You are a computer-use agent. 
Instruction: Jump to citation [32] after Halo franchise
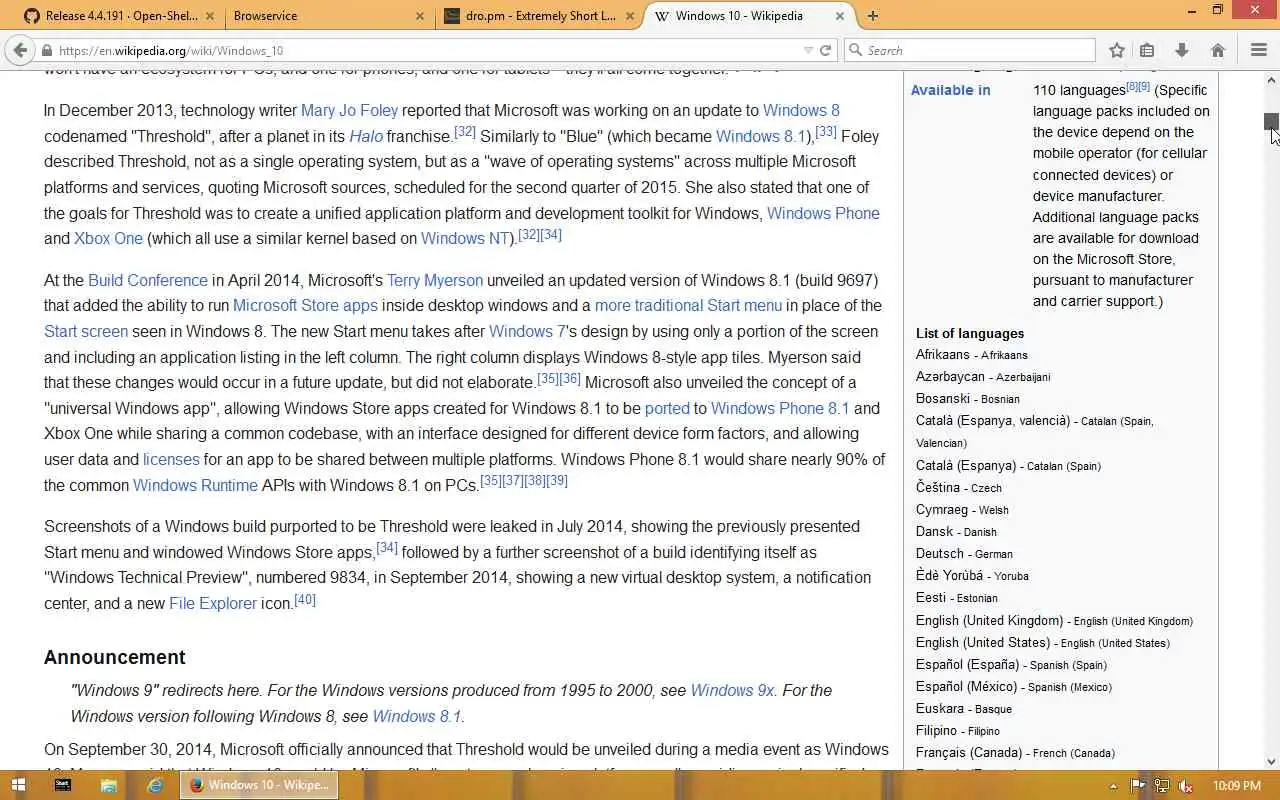[x=465, y=131]
